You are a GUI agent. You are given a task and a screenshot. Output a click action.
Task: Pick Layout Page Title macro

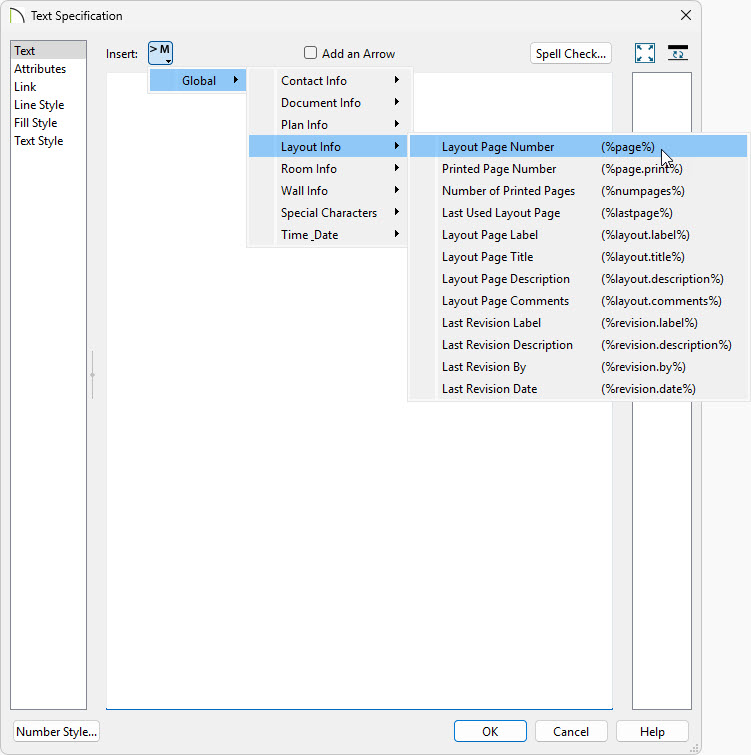click(x=487, y=257)
